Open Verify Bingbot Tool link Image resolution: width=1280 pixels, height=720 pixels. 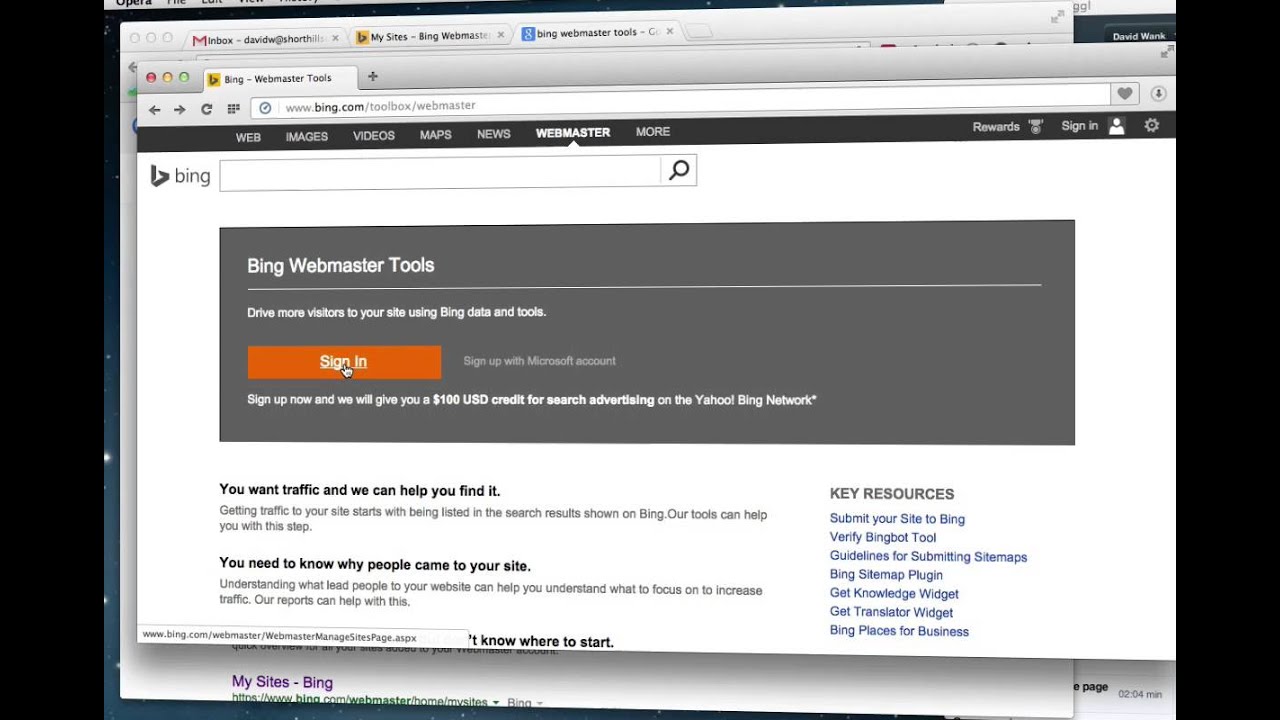pyautogui.click(x=883, y=538)
